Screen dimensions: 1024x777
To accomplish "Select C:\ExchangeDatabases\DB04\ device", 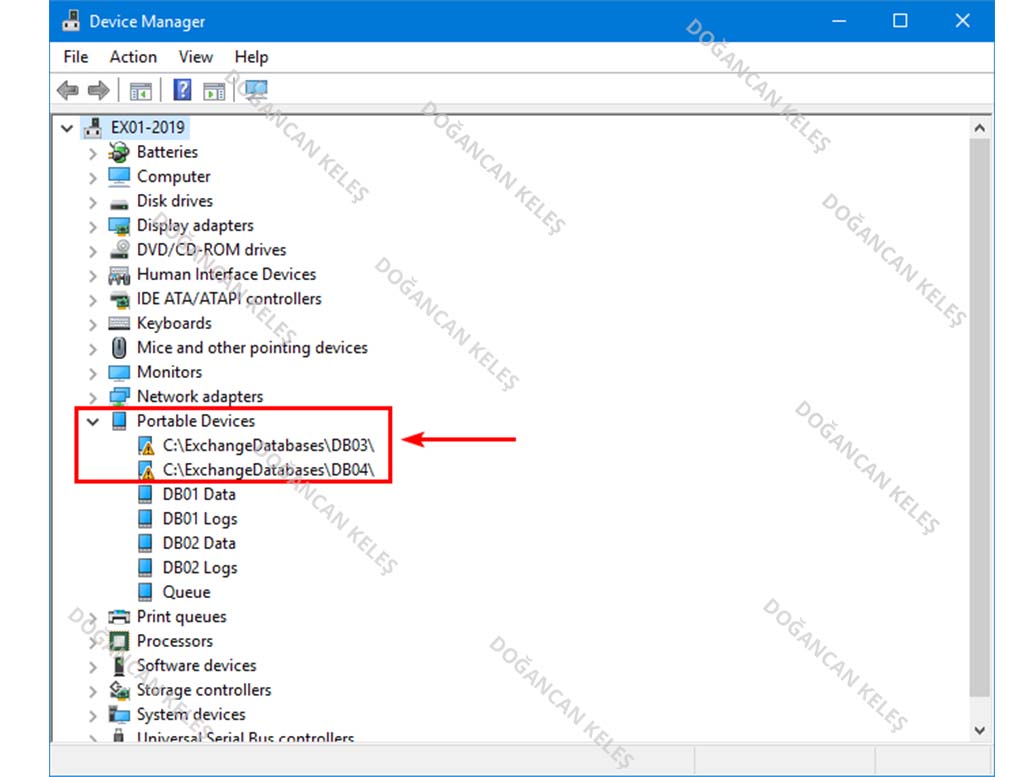I will pyautogui.click(x=268, y=469).
